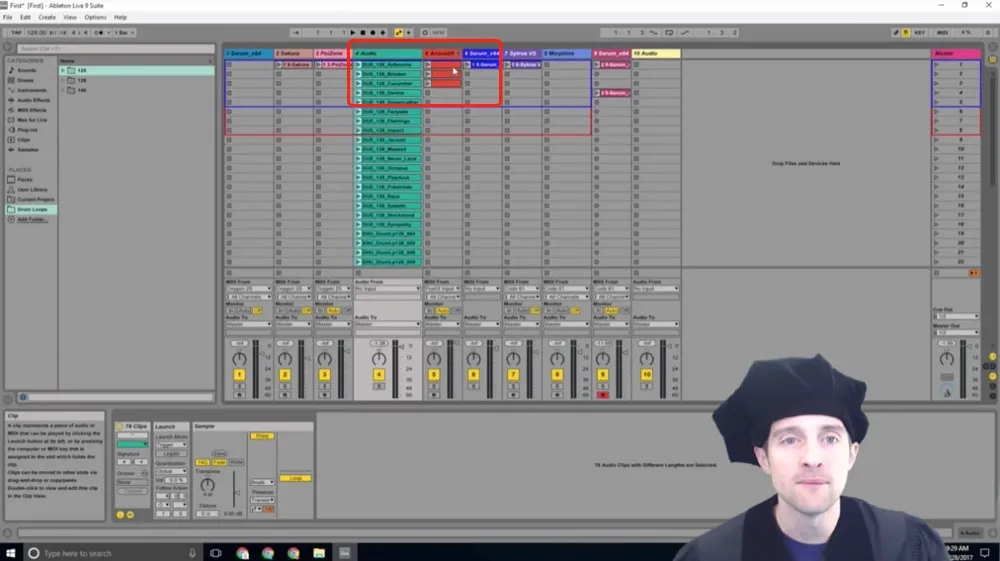Click the transport Record button
Viewport: 1000px width, 561px height.
(372, 33)
